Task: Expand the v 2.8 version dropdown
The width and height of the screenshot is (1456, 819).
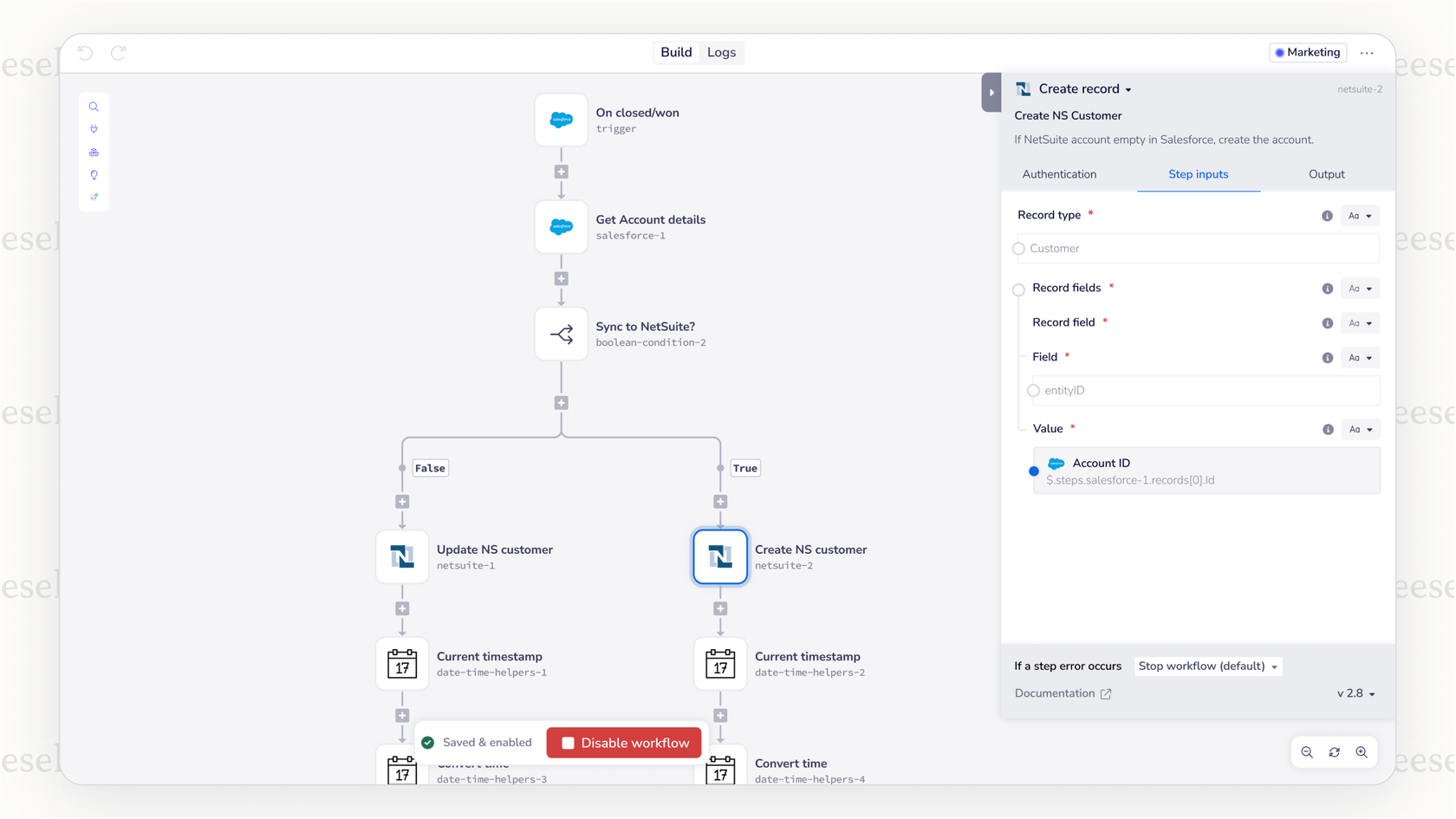Action: (1355, 693)
